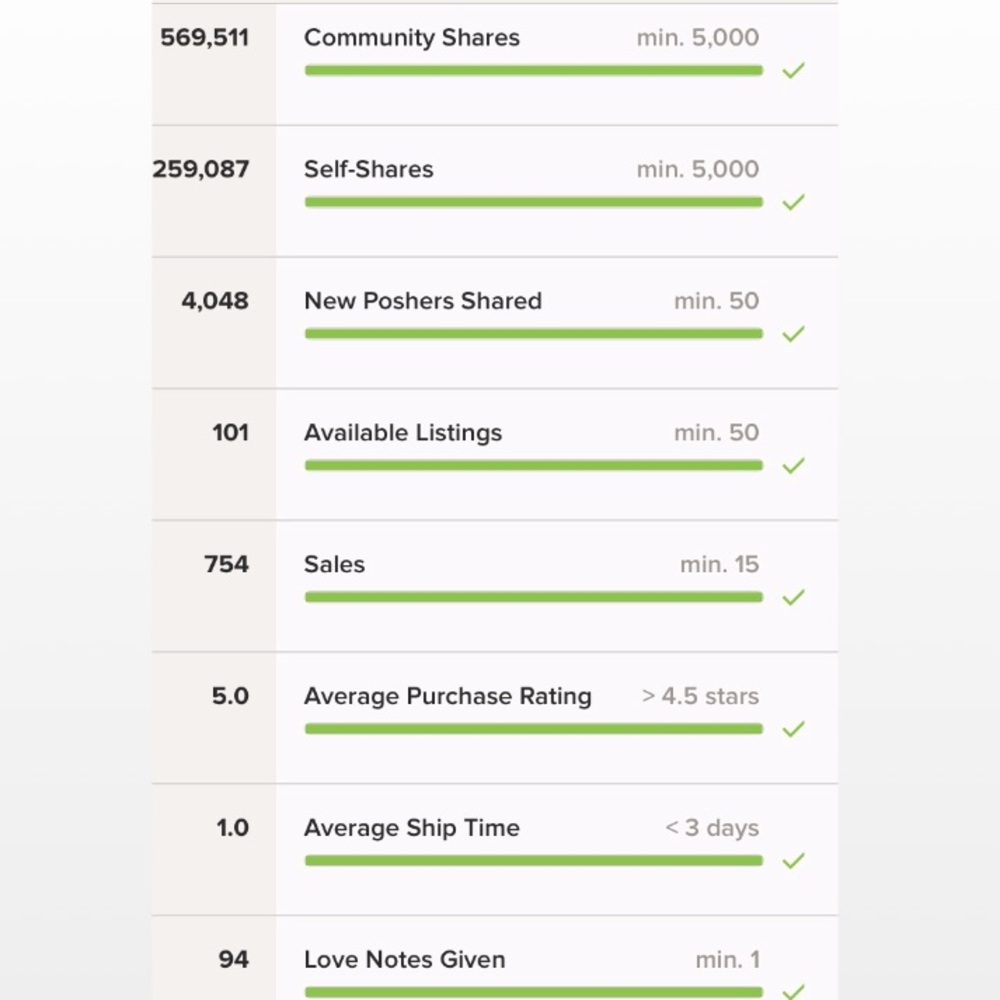Click the Sales progress bar

point(534,597)
